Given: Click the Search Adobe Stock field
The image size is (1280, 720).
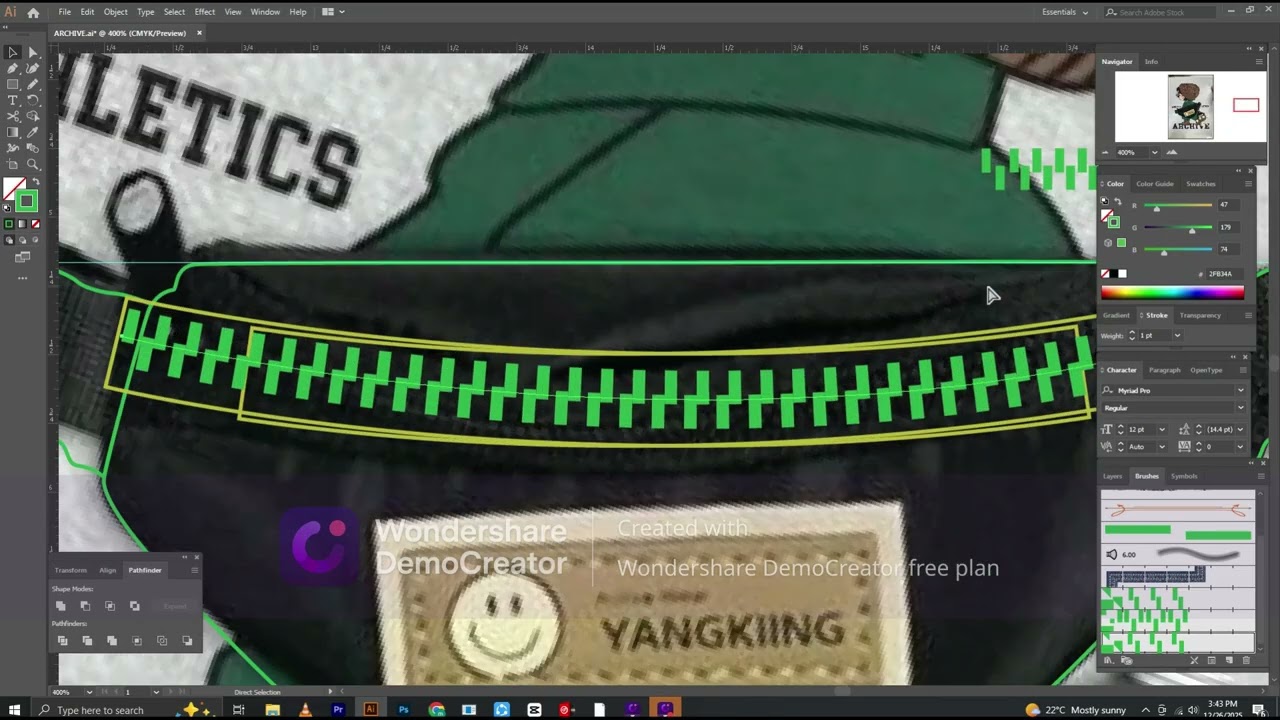Looking at the screenshot, I should click(1160, 12).
